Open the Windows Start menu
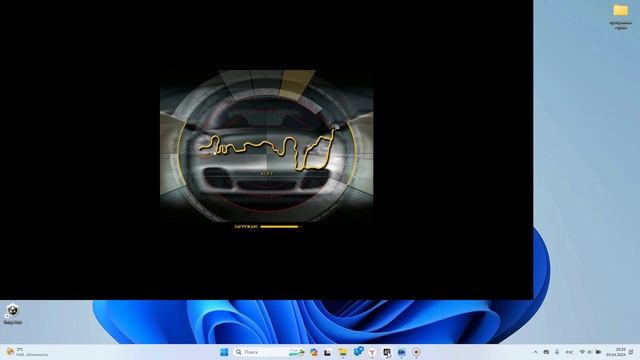640x360 pixels. [x=224, y=352]
